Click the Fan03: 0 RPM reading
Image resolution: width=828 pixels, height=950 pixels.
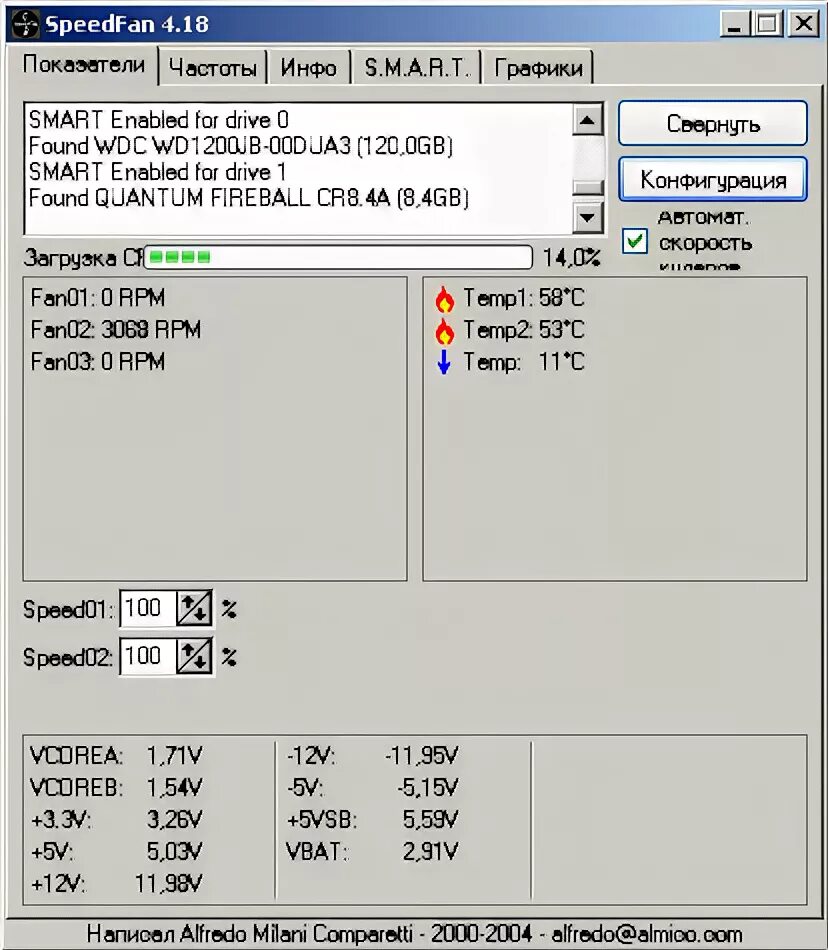coord(98,362)
